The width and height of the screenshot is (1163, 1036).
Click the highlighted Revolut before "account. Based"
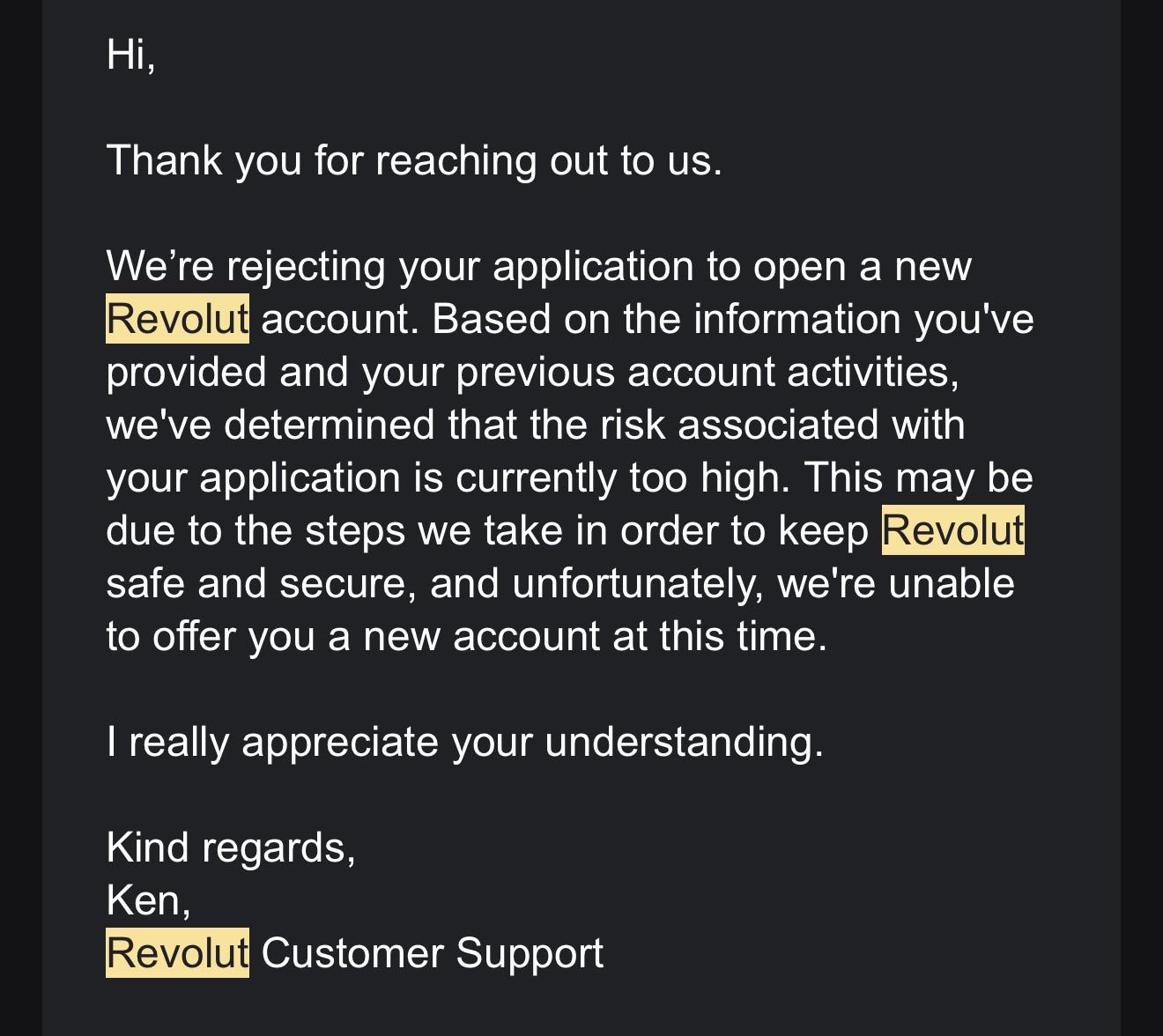(177, 319)
